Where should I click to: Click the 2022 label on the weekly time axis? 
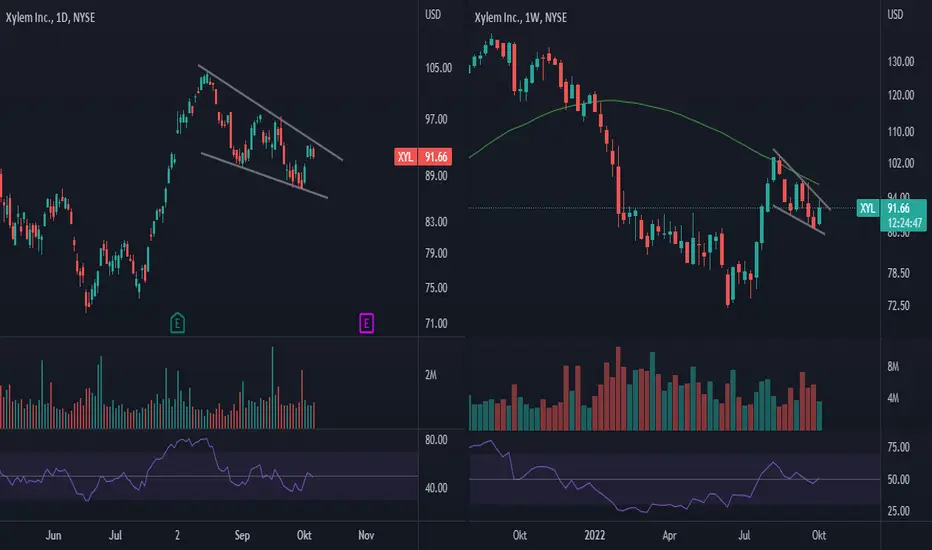coord(594,535)
